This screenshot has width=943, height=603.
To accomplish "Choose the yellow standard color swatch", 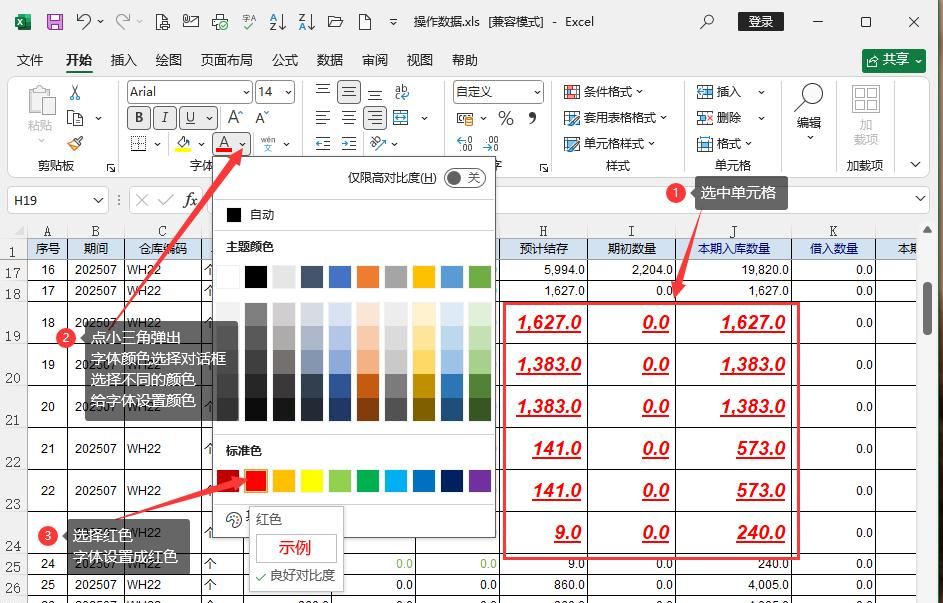I will coord(312,481).
